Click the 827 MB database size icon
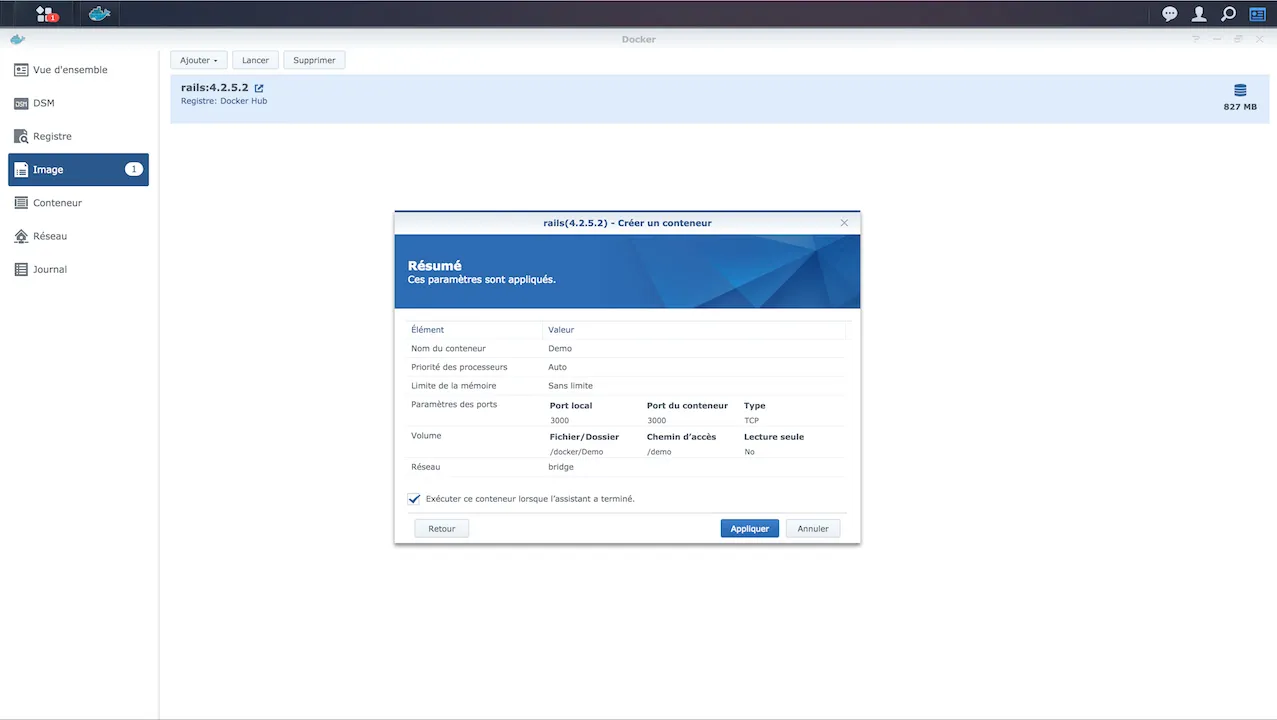 click(x=1240, y=90)
